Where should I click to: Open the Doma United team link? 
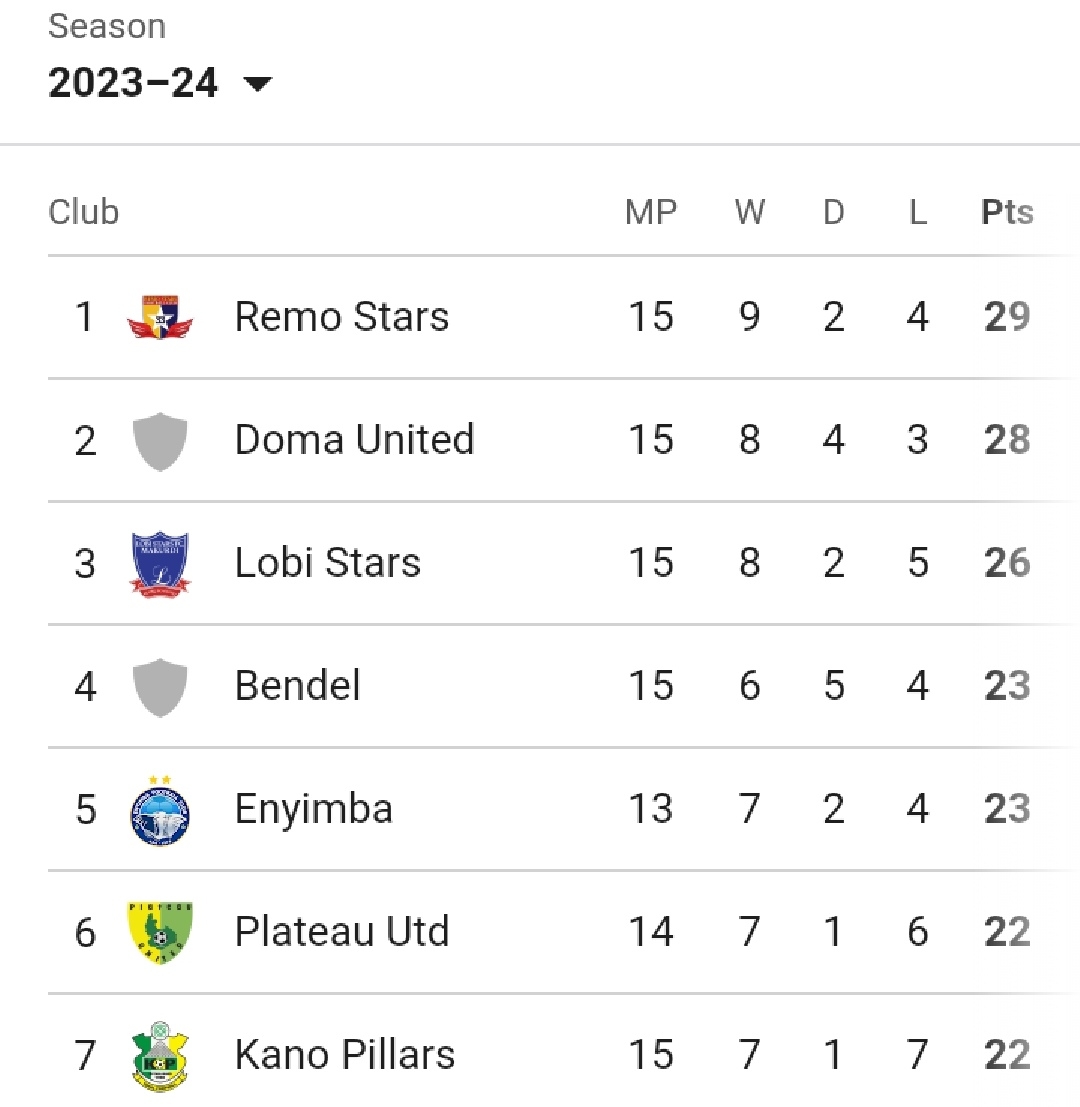[x=354, y=441]
